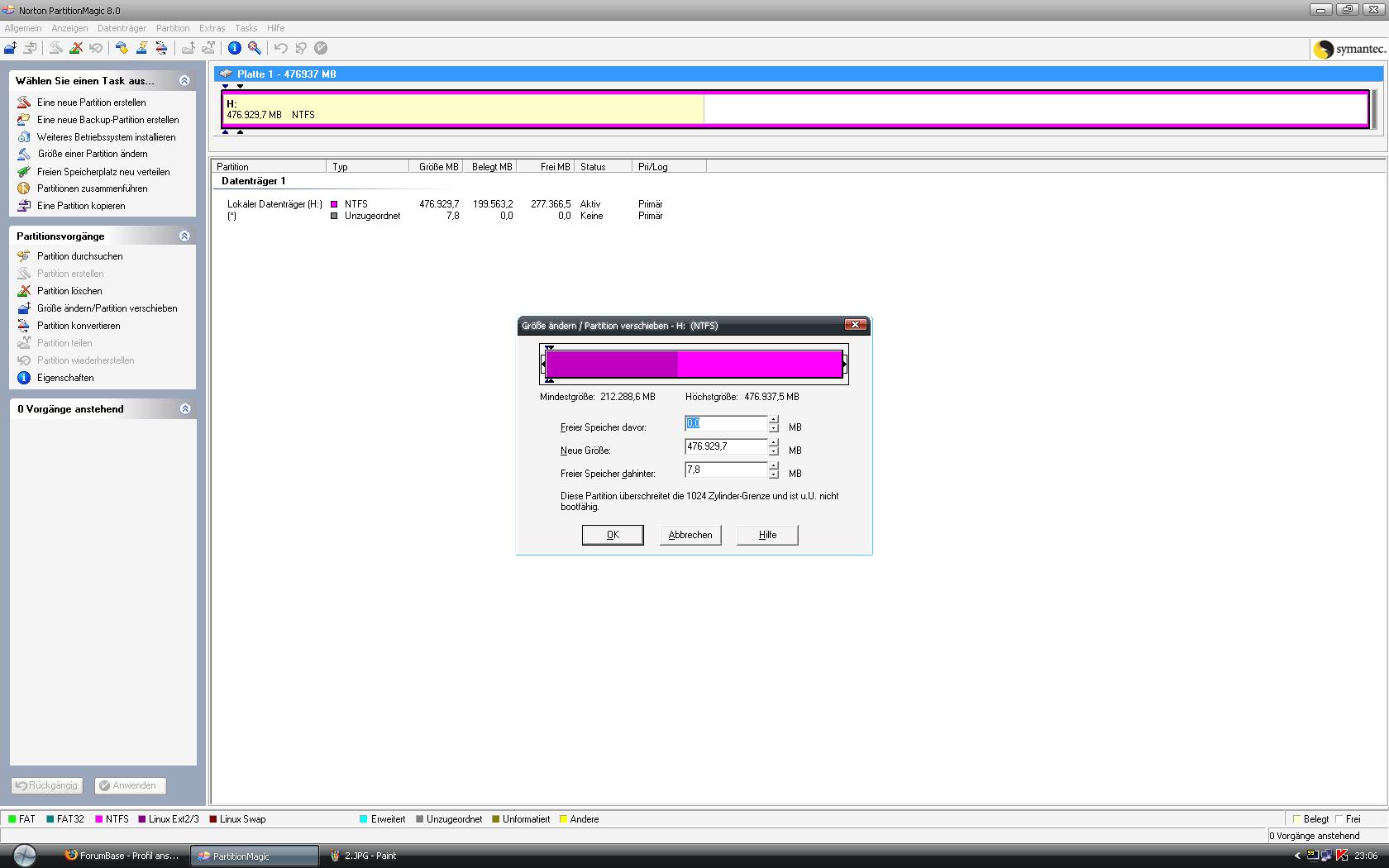The width and height of the screenshot is (1389, 868).
Task: Switch to ForumBase taskbar window
Action: tap(122, 856)
